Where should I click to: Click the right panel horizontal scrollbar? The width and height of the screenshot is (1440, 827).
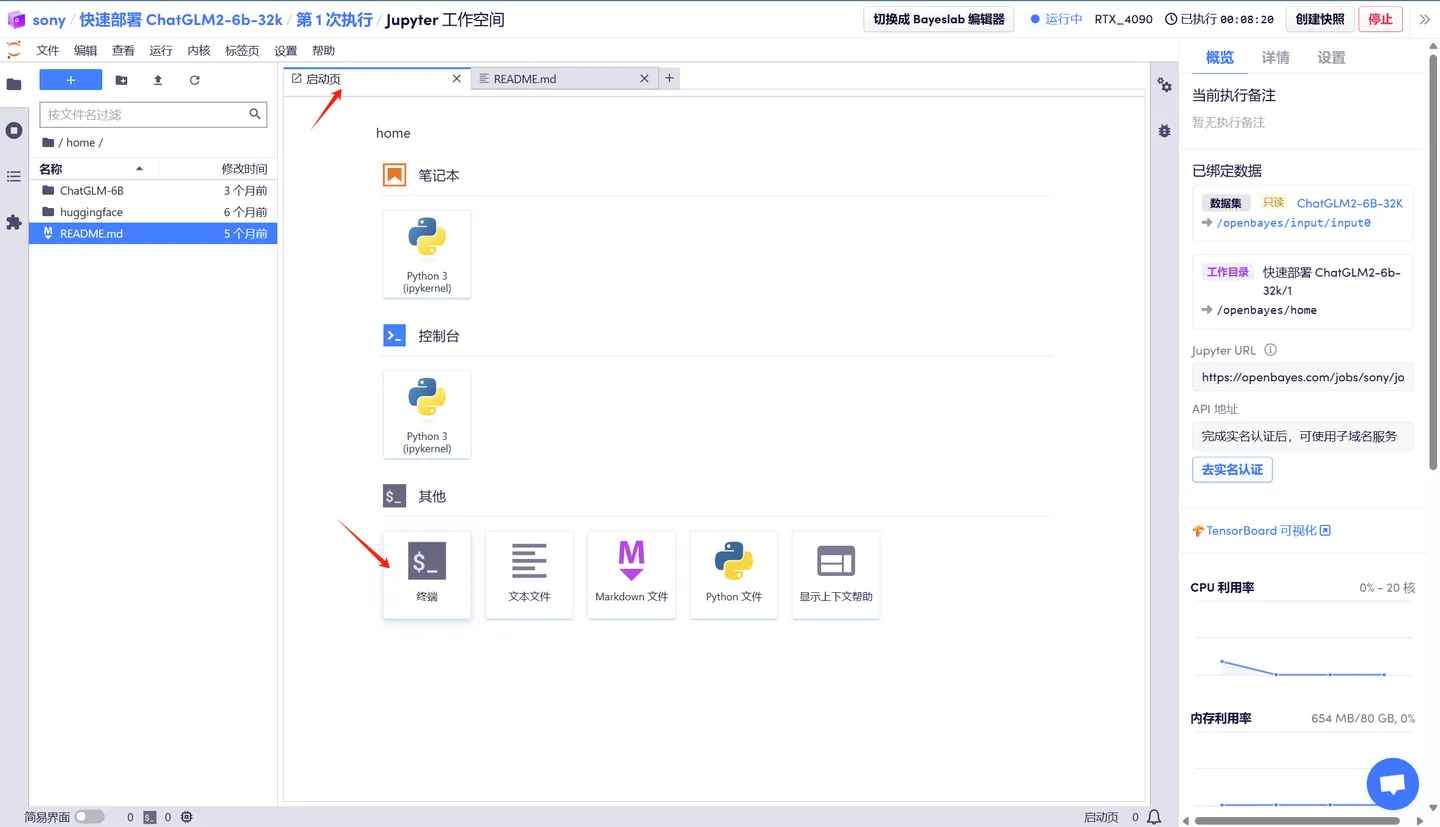click(1298, 821)
